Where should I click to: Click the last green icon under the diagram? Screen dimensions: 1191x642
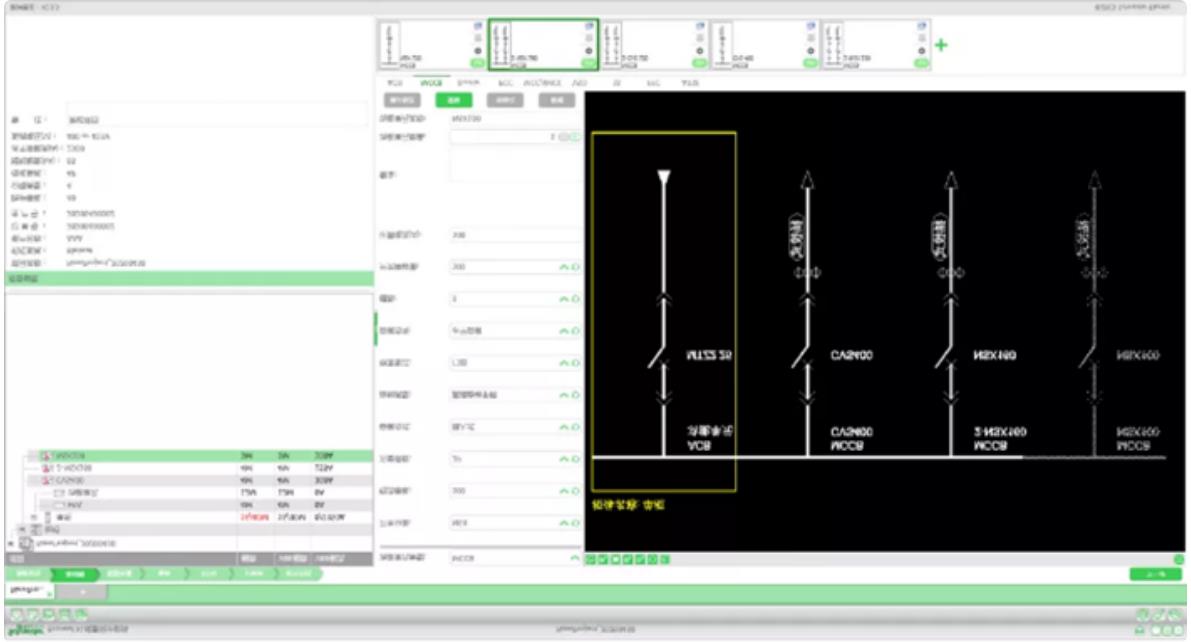[x=664, y=558]
